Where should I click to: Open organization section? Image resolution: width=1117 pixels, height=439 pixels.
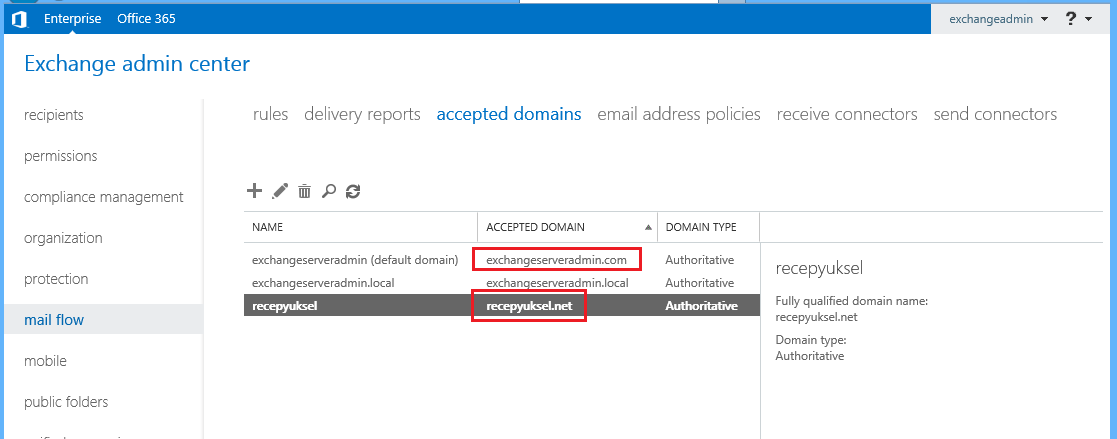pyautogui.click(x=63, y=238)
